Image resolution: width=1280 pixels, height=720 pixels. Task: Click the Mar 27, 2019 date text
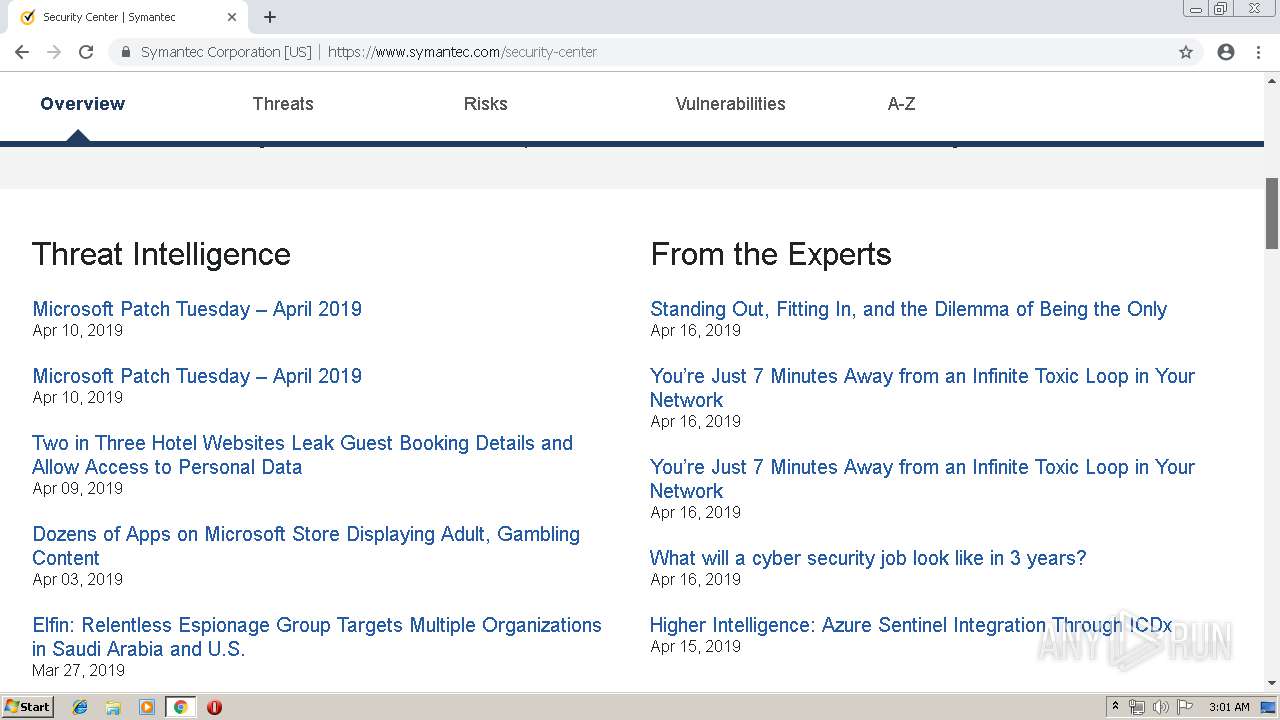pyautogui.click(x=78, y=670)
